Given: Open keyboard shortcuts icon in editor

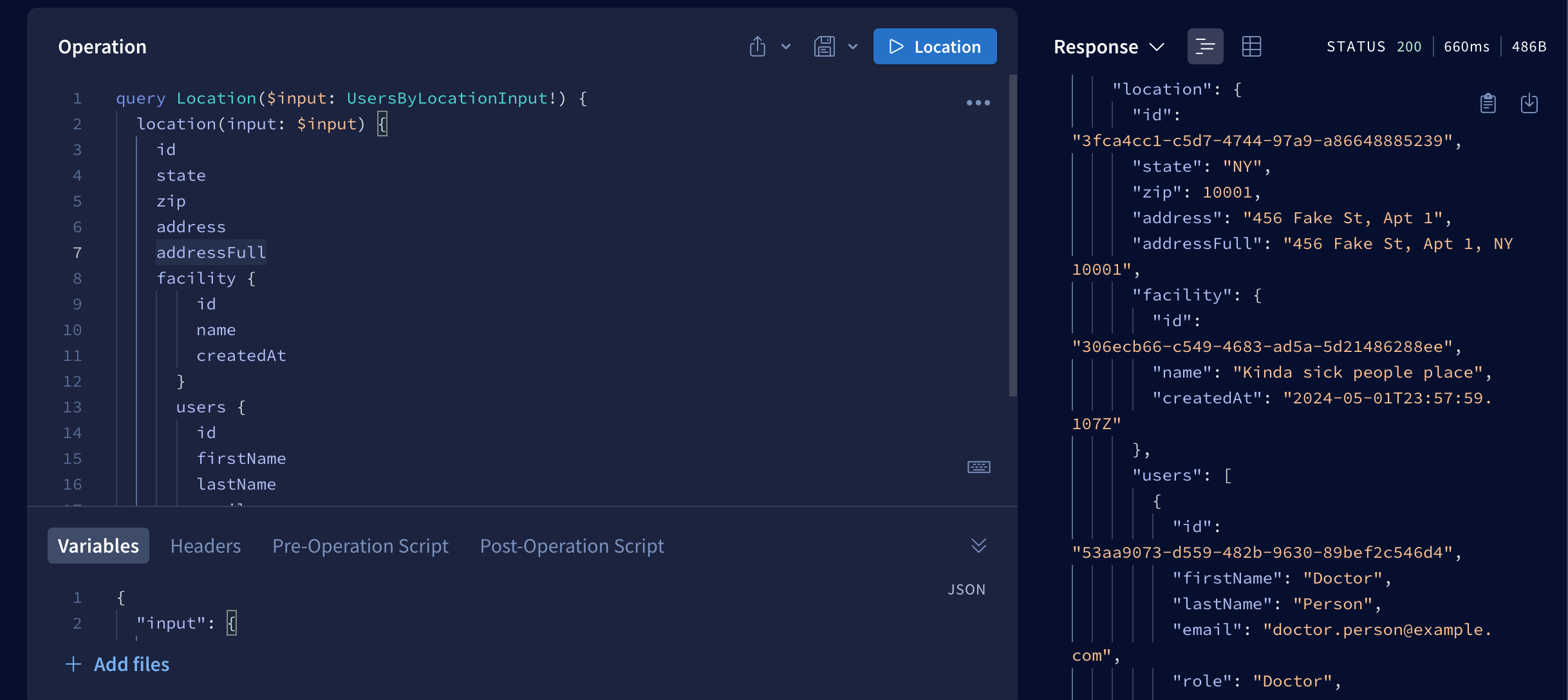Looking at the screenshot, I should tap(978, 467).
